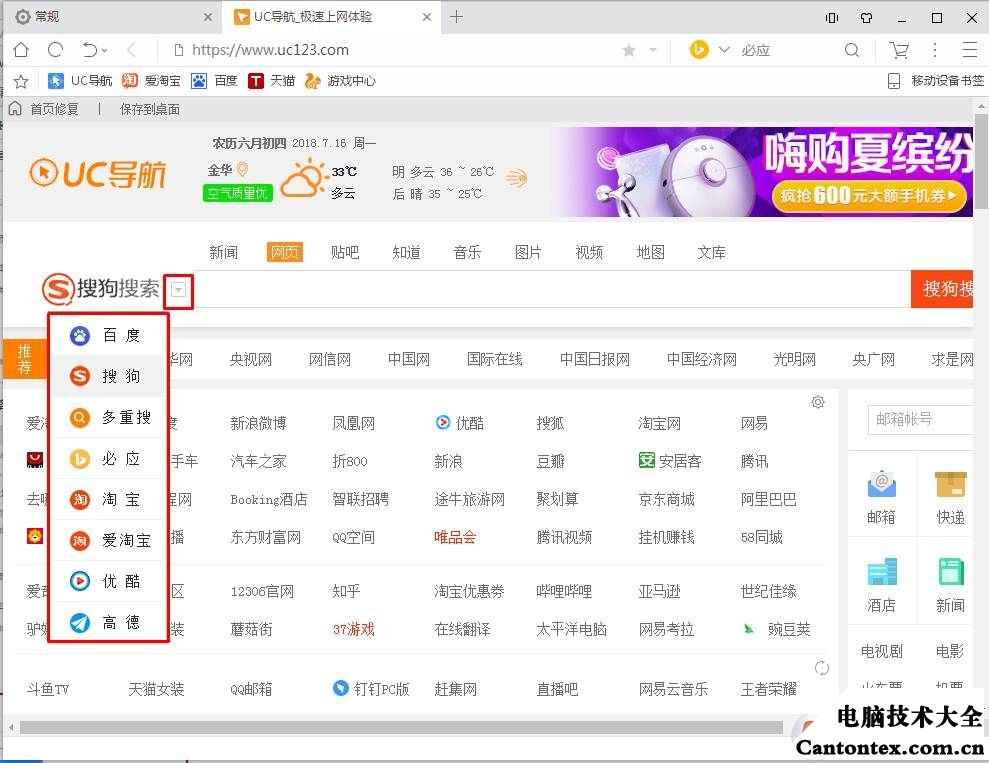Choose 多重搜 from engine list
This screenshot has width=989, height=763.
pyautogui.click(x=107, y=417)
